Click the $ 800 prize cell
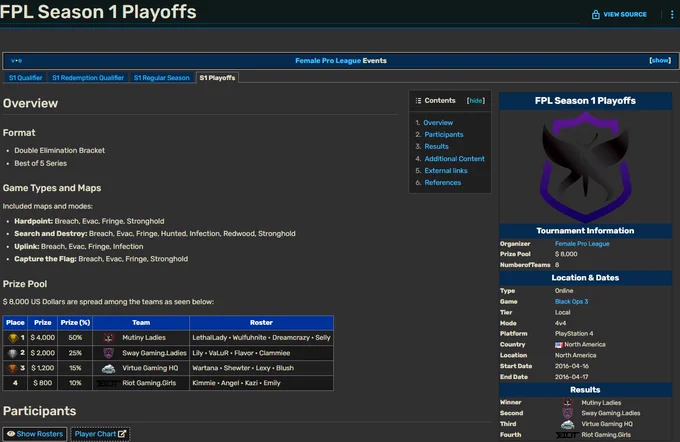 point(42,383)
